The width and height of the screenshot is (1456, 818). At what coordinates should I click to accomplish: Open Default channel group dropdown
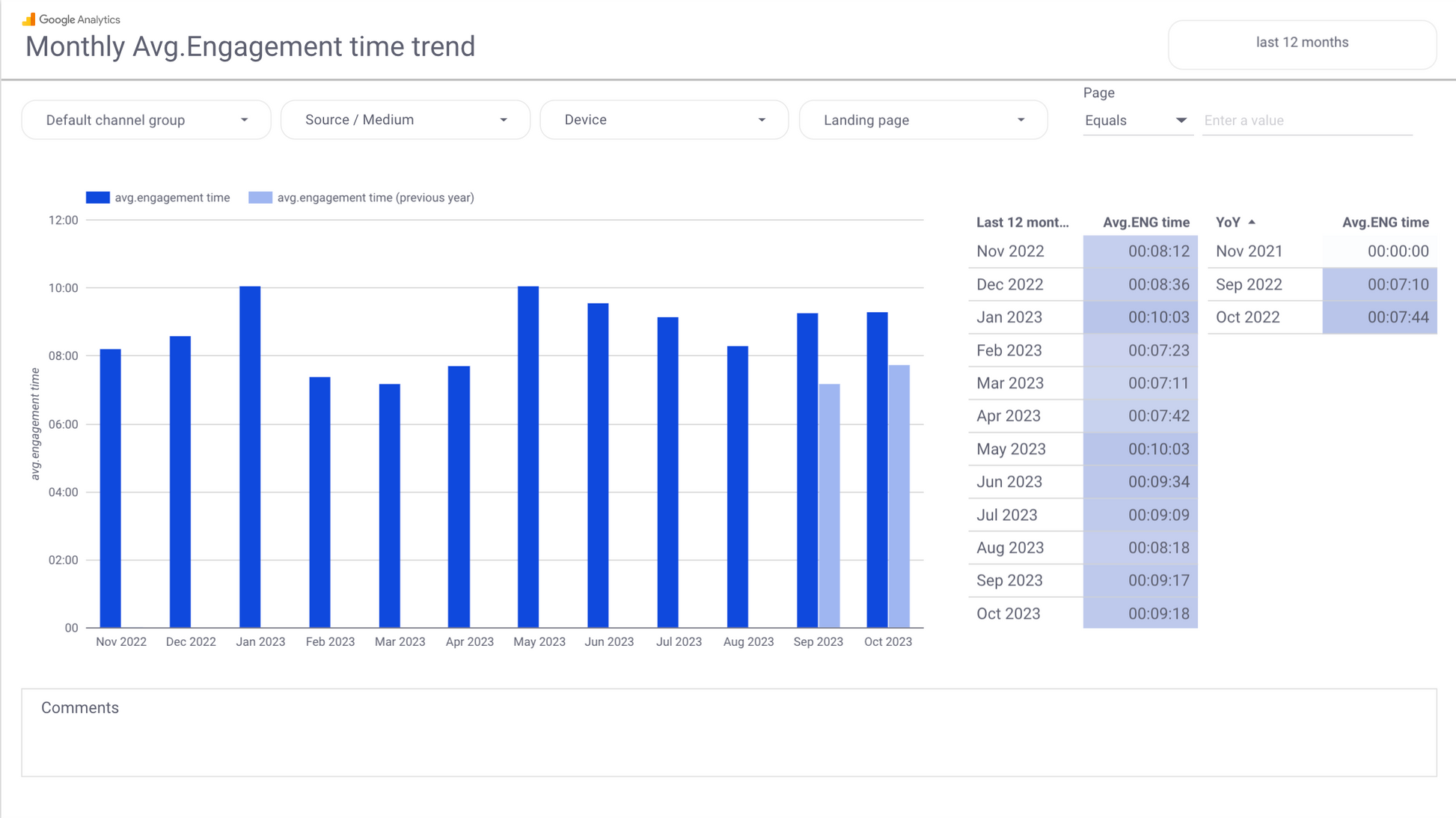(147, 120)
